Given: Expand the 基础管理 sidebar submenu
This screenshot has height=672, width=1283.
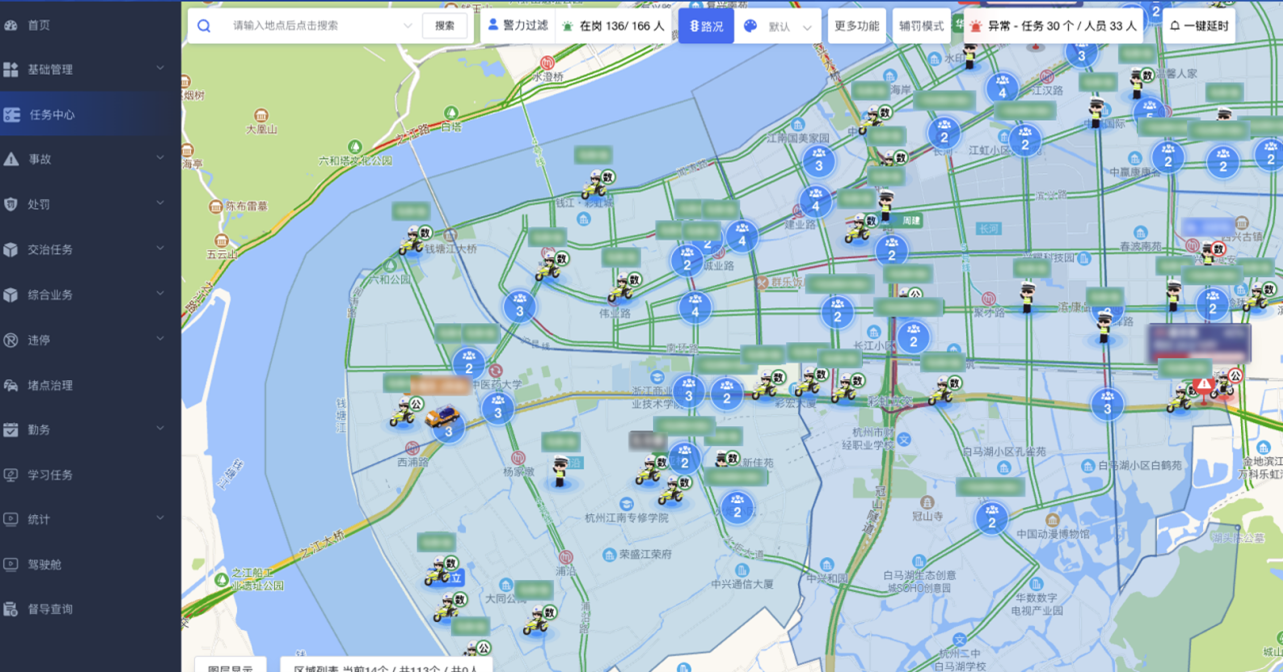Looking at the screenshot, I should 160,69.
